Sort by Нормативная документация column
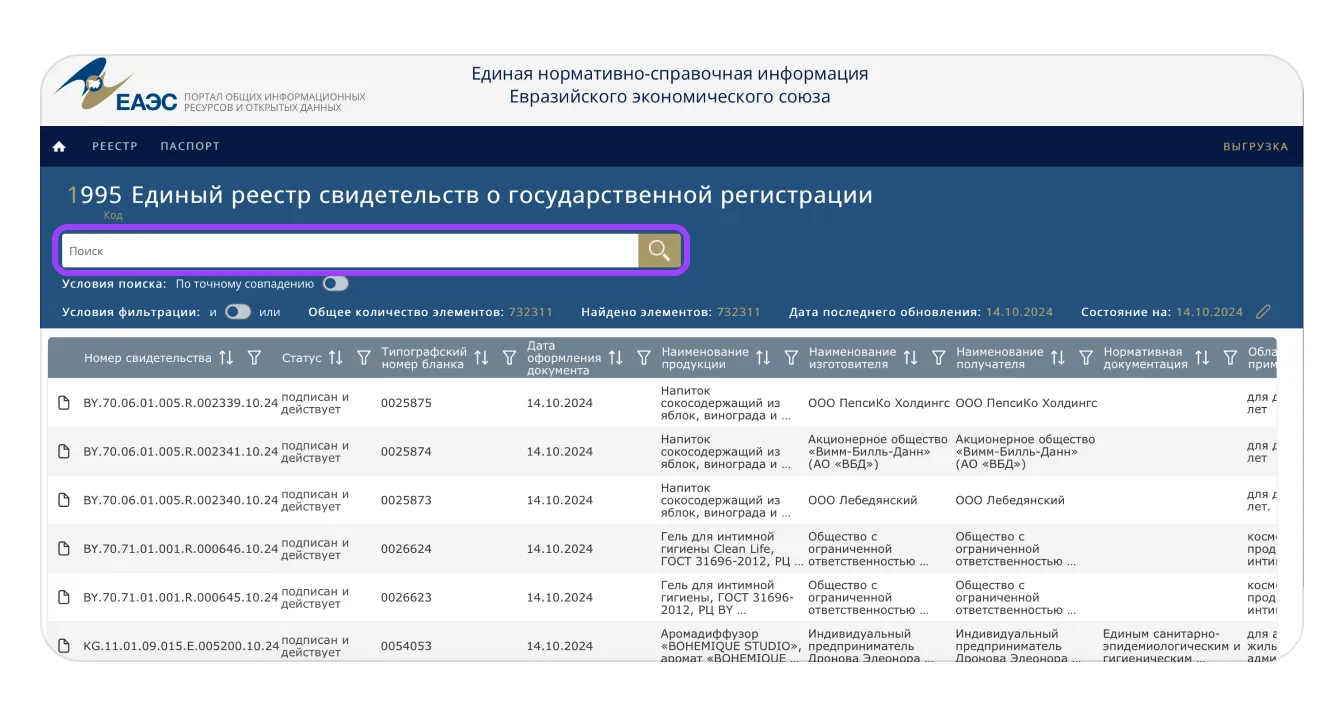 pyautogui.click(x=1202, y=358)
